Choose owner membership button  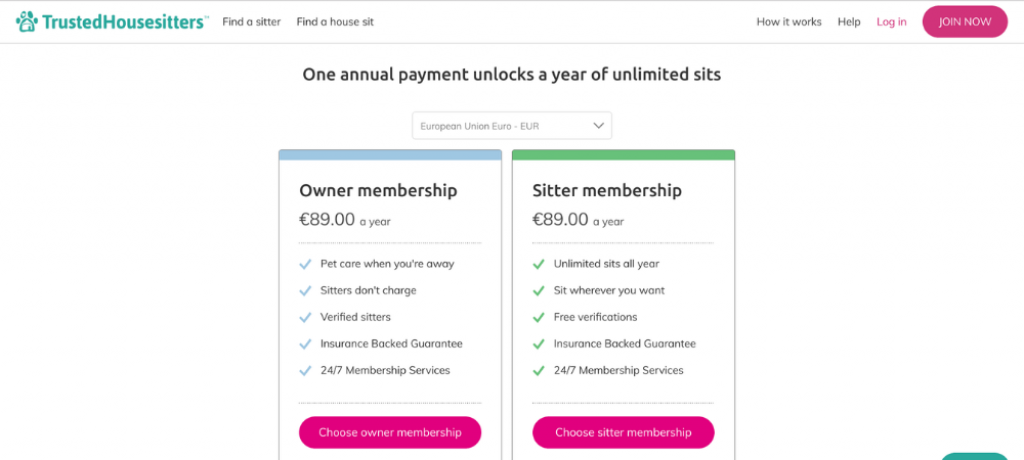pyautogui.click(x=390, y=433)
